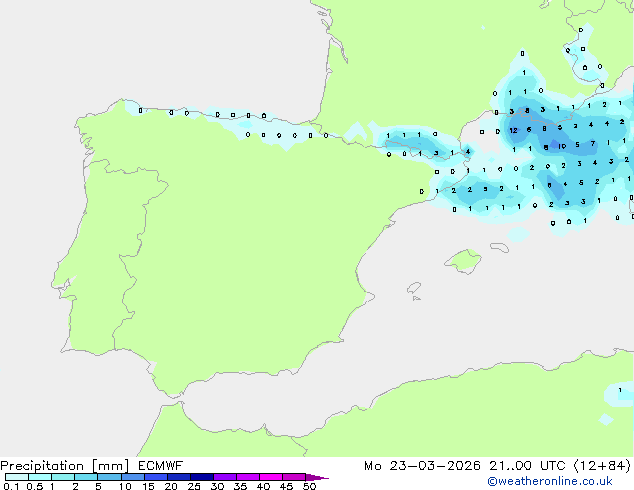The height and width of the screenshot is (490, 634).
Task: Select the 1–2 mm legend swatch
Action: click(x=63, y=477)
